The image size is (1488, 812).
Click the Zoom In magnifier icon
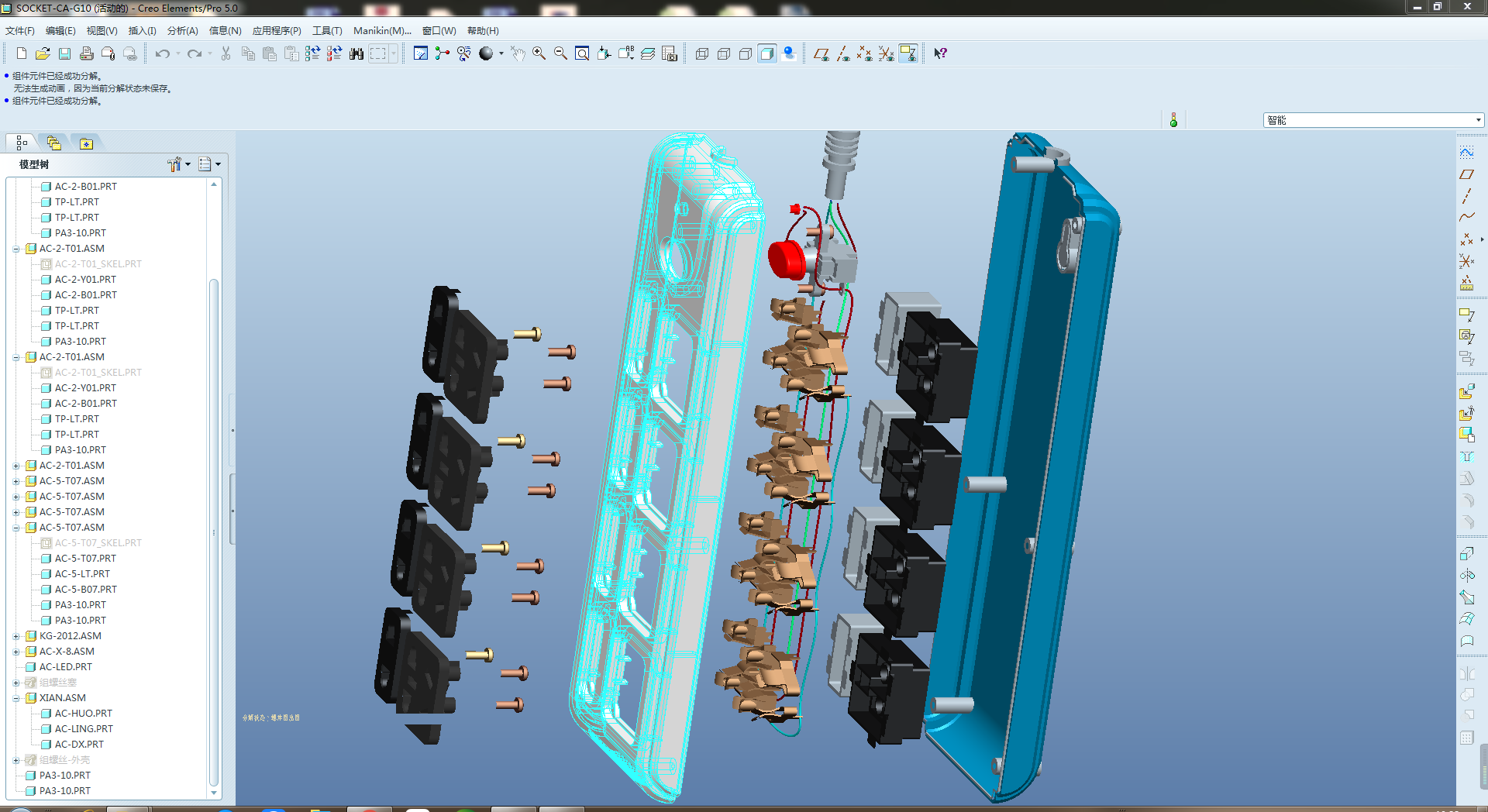pos(539,53)
